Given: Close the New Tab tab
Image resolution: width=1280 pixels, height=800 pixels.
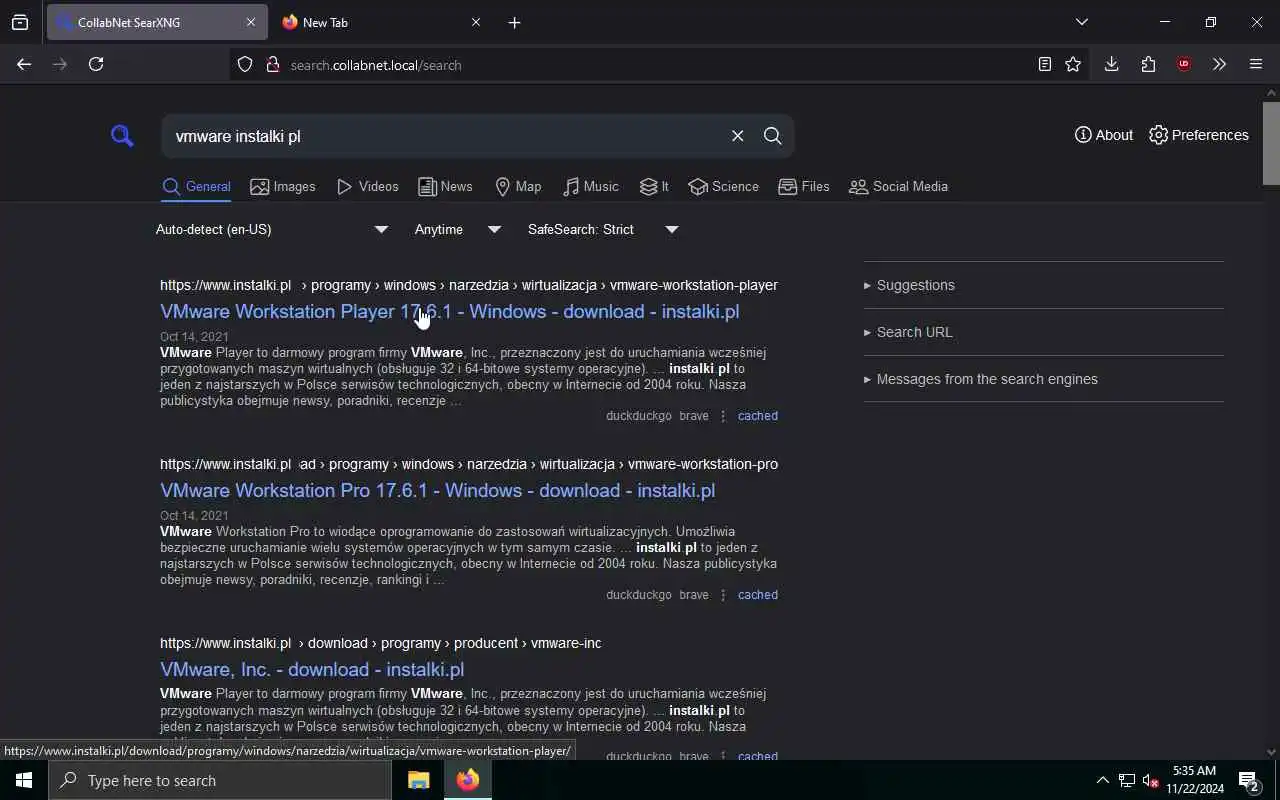Looking at the screenshot, I should (476, 22).
